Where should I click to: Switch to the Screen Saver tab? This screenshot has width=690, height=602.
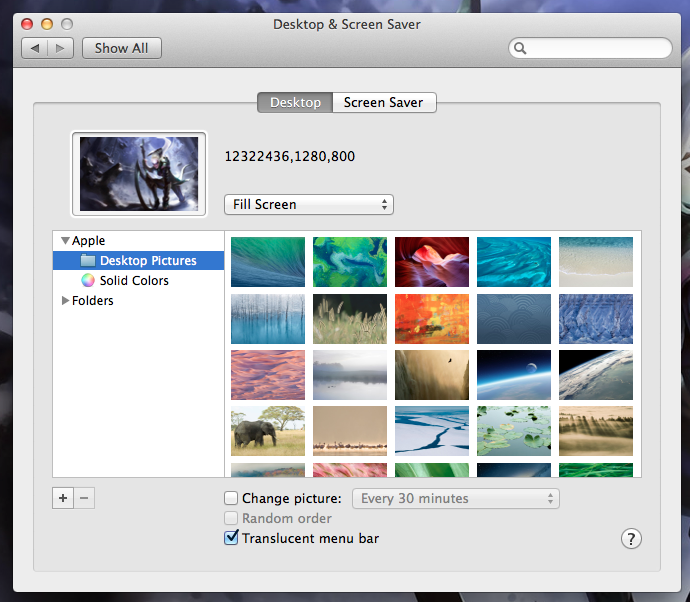pos(384,103)
